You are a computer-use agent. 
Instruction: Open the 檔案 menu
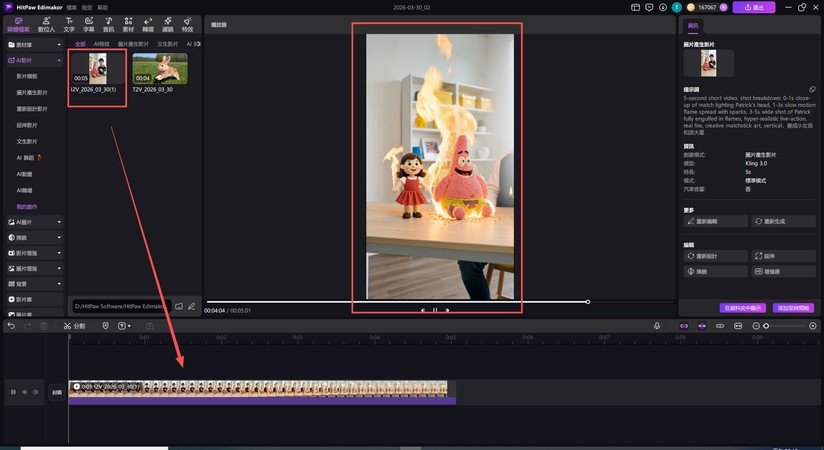[x=71, y=6]
